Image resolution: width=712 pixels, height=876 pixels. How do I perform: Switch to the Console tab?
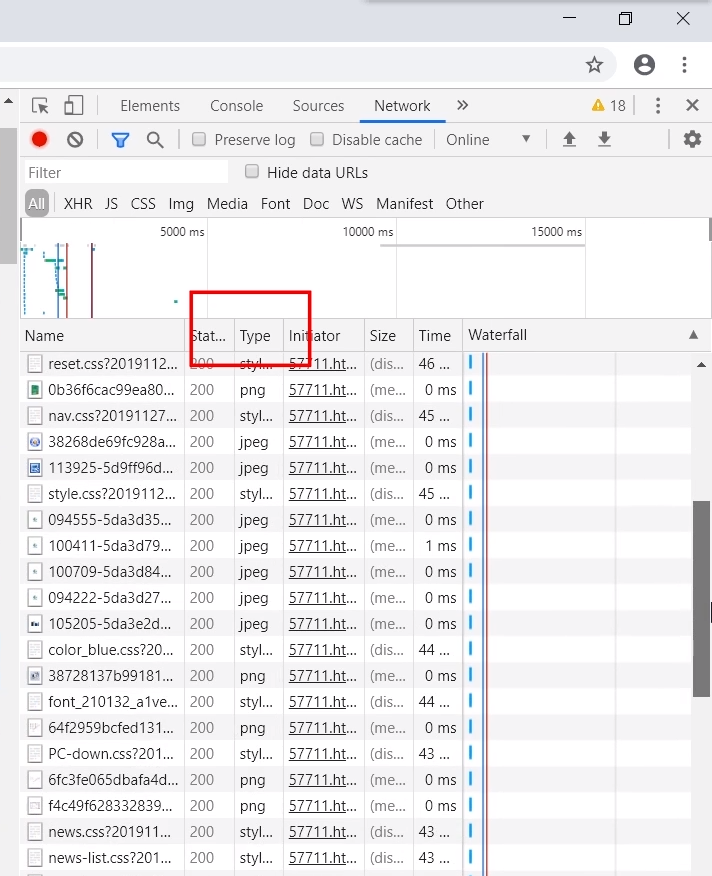click(x=236, y=106)
